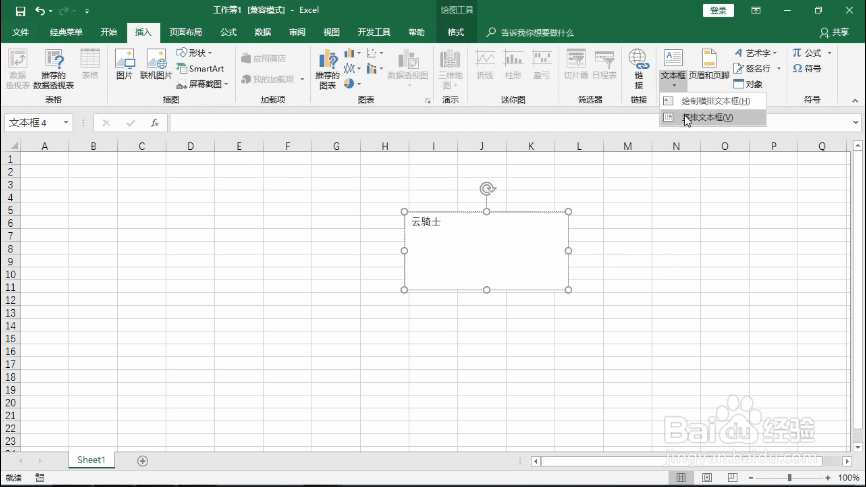Click the Link icon in ribbon
866x487 pixels.
(x=638, y=68)
